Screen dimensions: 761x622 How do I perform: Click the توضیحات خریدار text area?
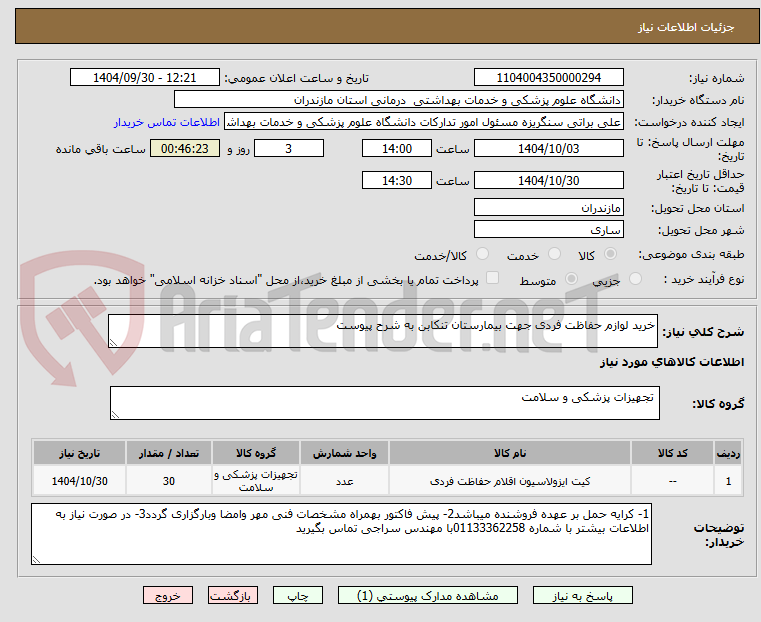pyautogui.click(x=341, y=534)
